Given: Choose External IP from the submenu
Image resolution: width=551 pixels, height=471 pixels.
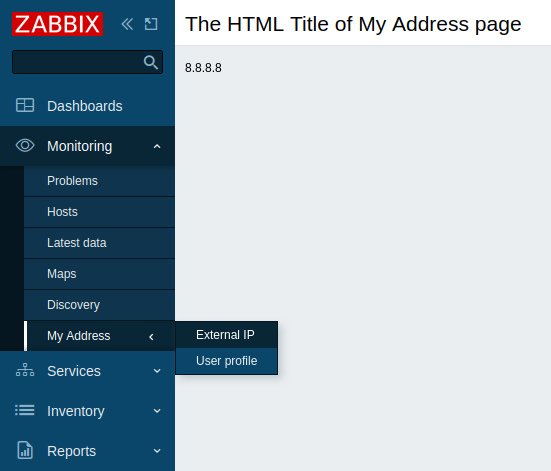Looking at the screenshot, I should click(x=227, y=335).
